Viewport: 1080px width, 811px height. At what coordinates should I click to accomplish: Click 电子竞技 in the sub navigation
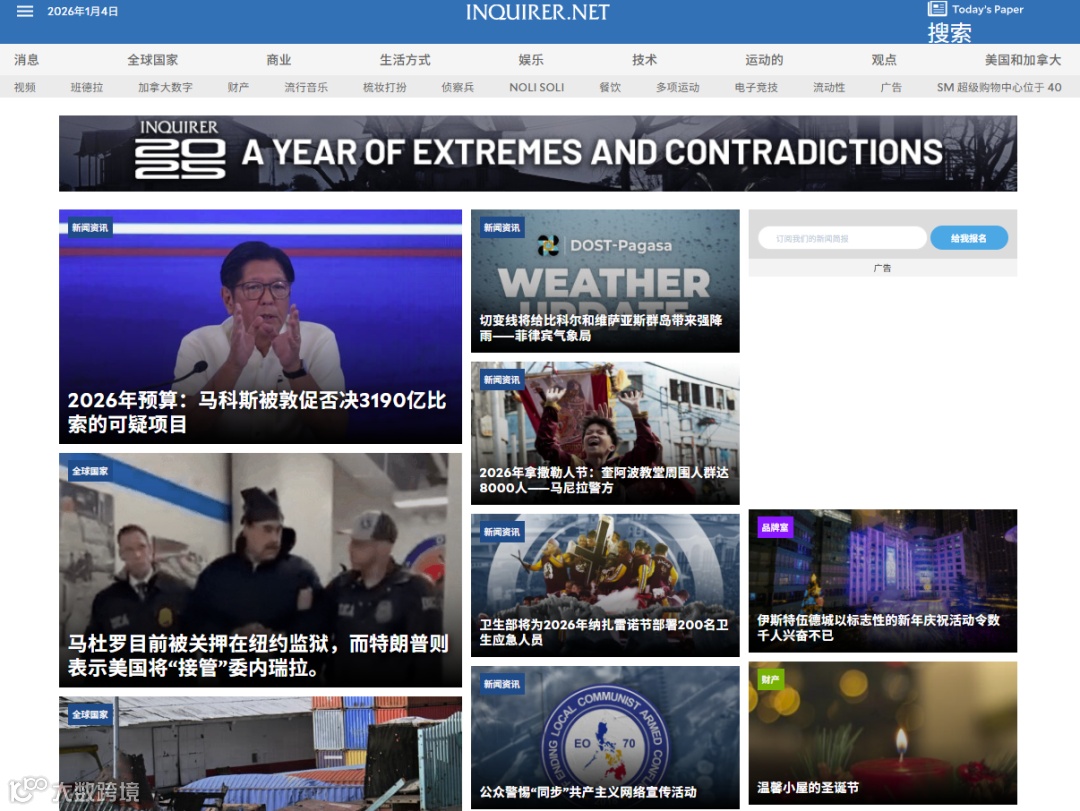[x=756, y=87]
